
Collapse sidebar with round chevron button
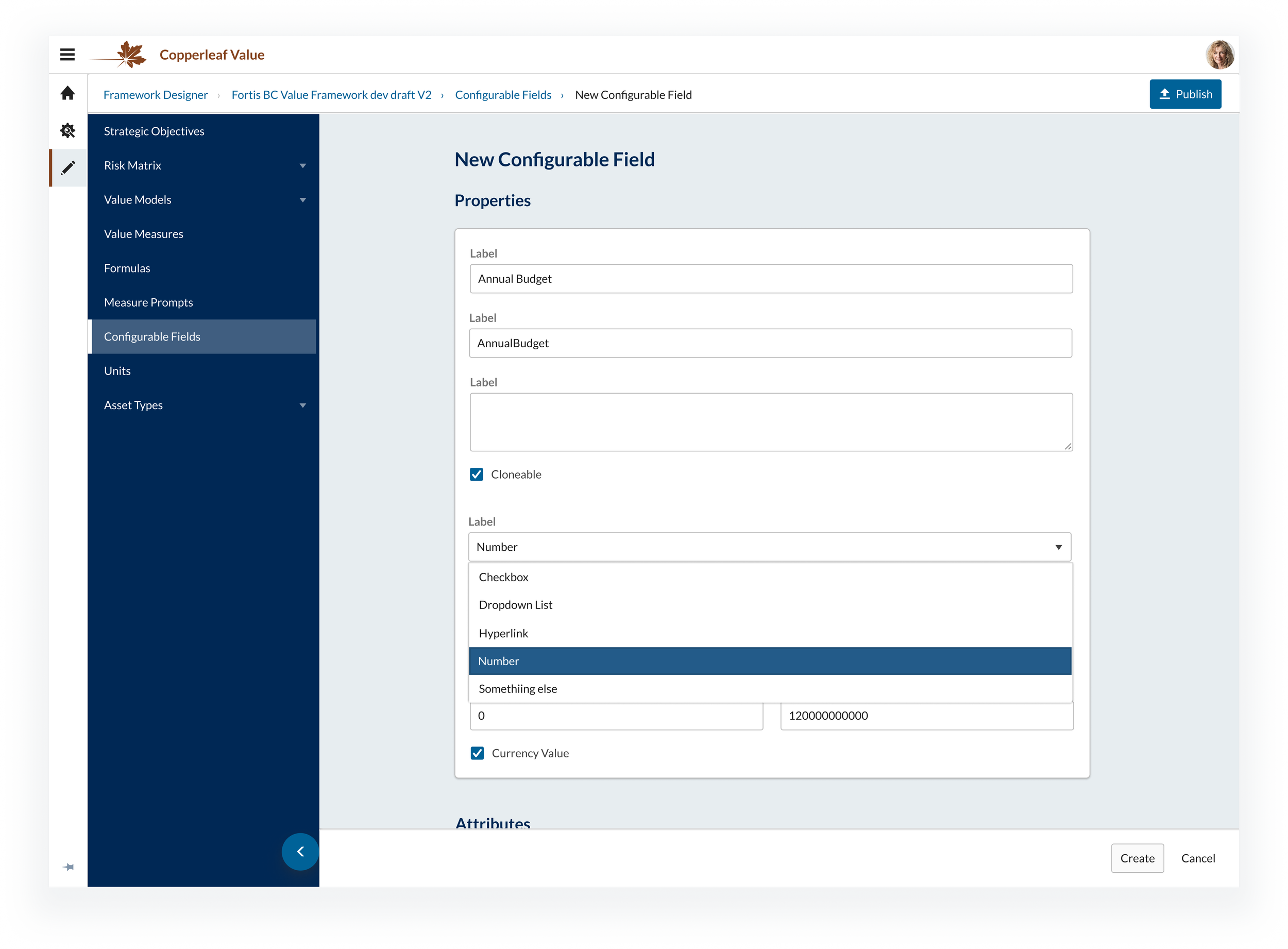point(300,851)
